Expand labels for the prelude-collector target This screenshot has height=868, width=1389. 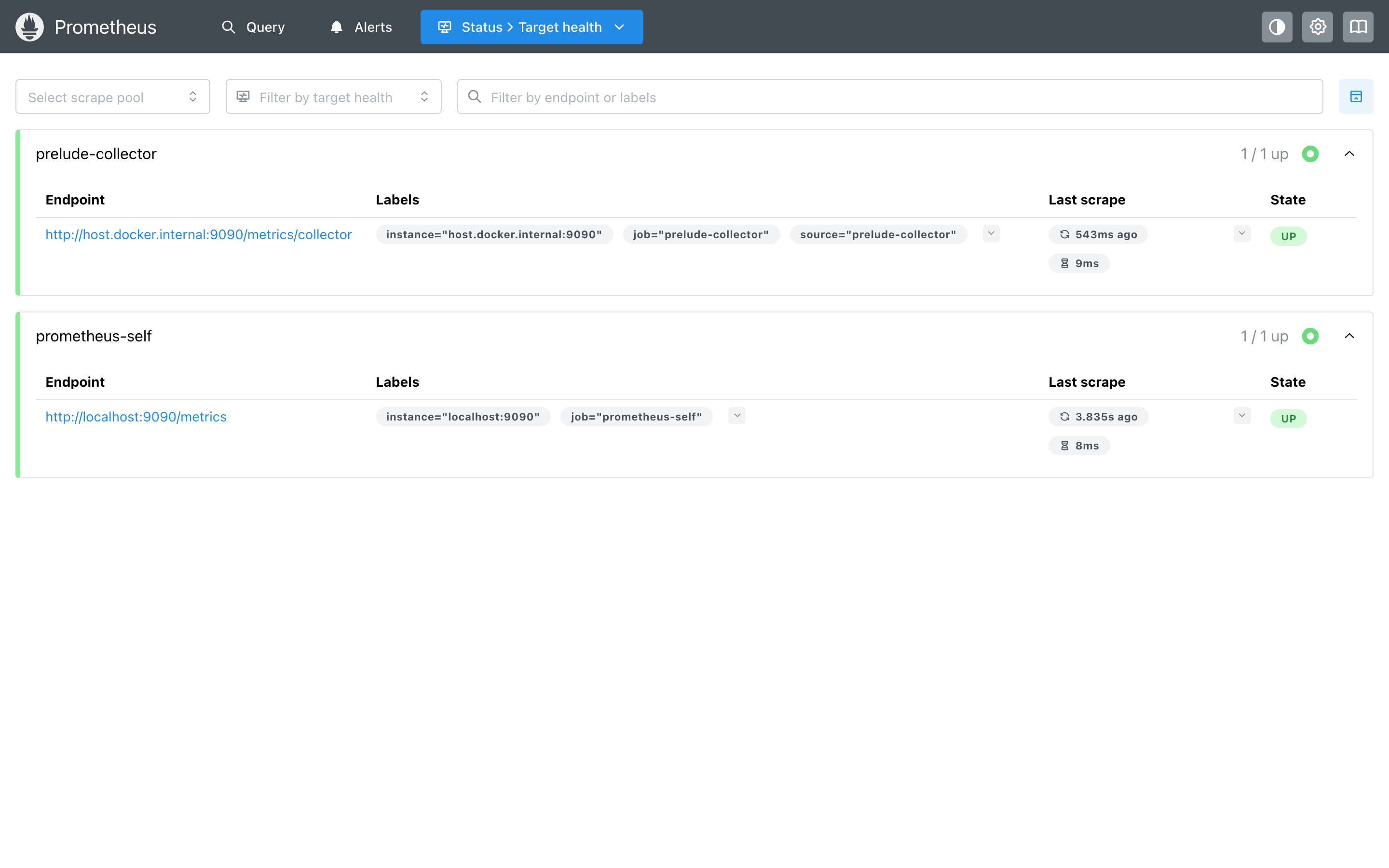click(991, 234)
